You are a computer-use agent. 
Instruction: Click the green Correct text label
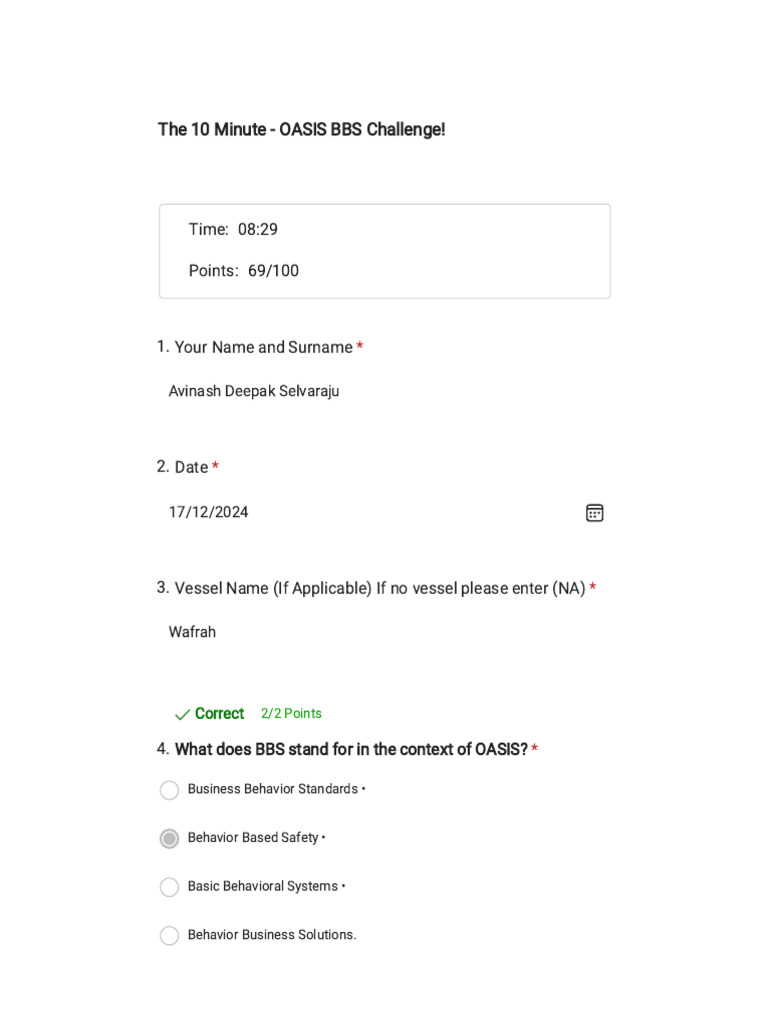[x=219, y=714]
